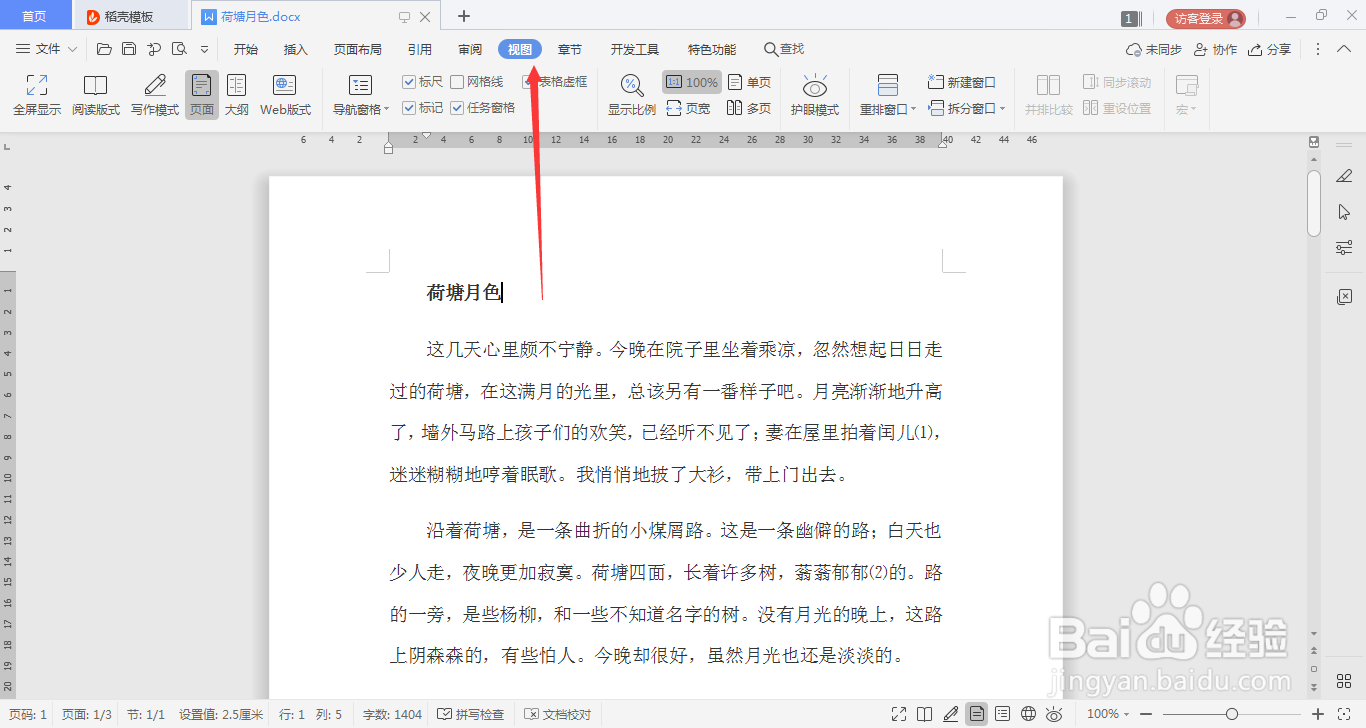Open the settings sliders icon in right sidebar
The height and width of the screenshot is (728, 1366).
(x=1344, y=248)
